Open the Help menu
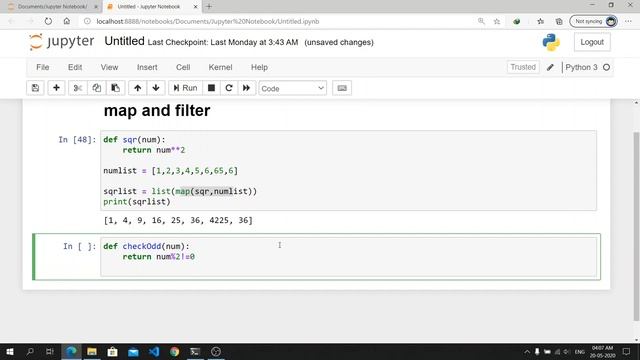The image size is (640, 360). point(259,67)
